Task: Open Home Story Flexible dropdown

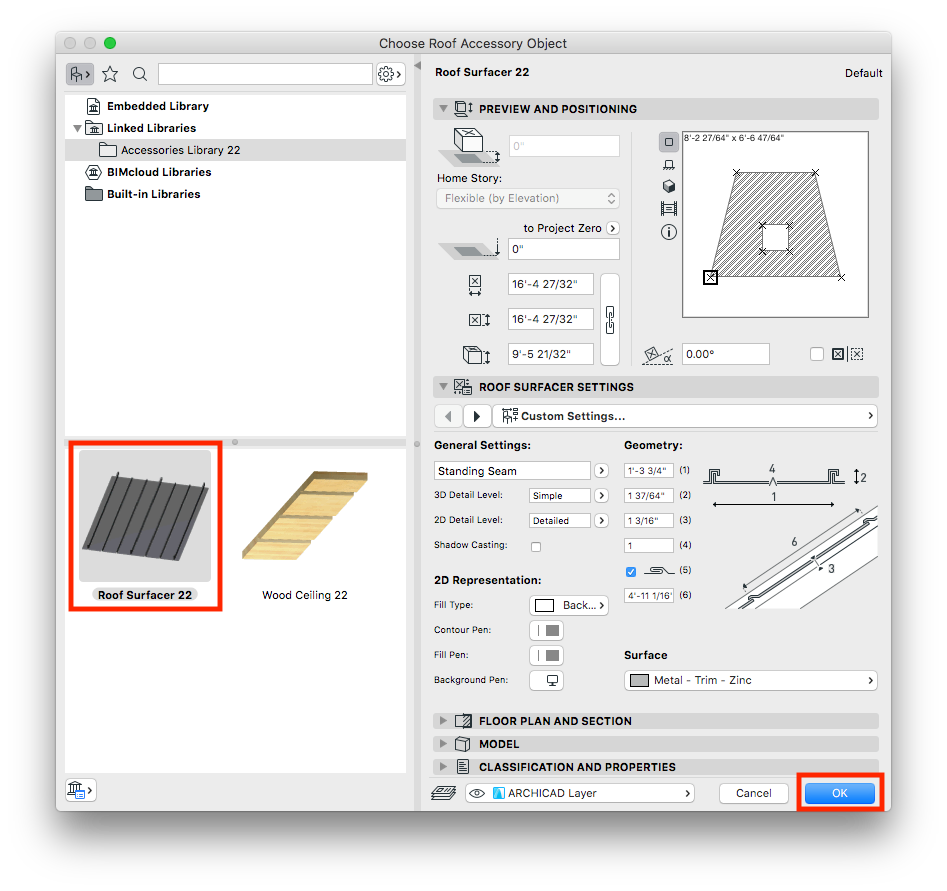Action: 527,198
